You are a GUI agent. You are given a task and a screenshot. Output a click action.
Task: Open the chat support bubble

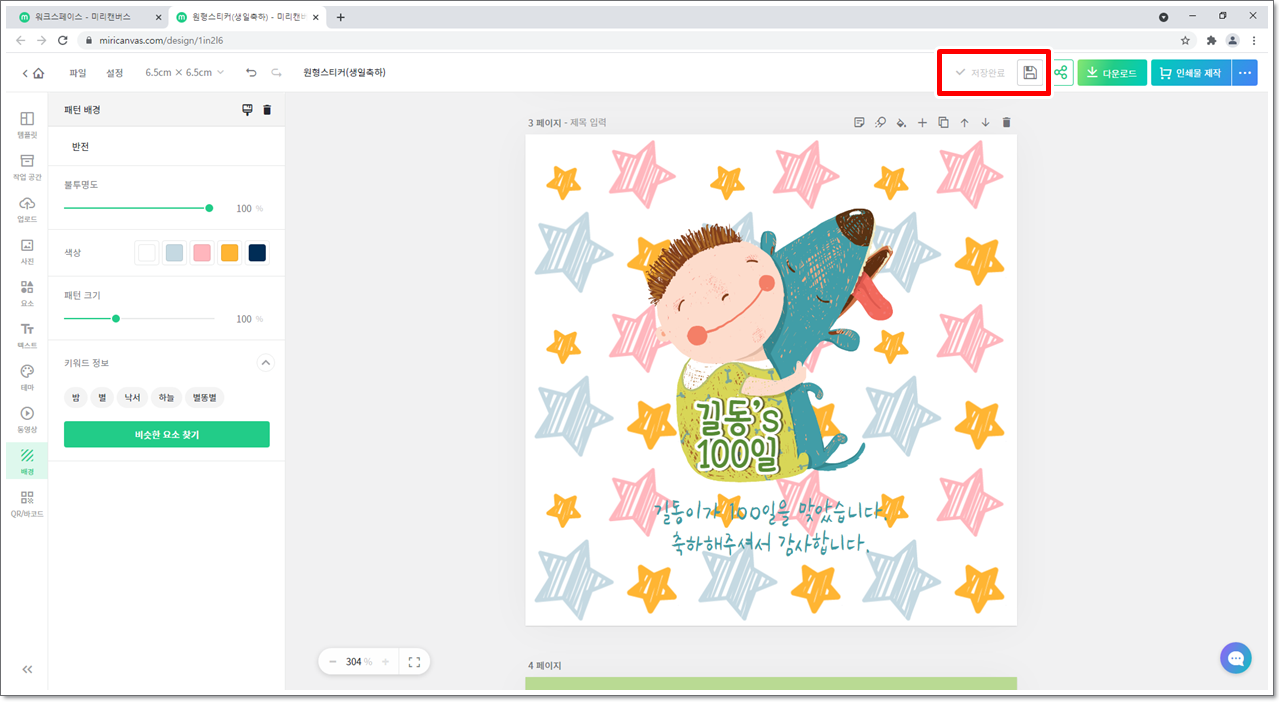(1236, 658)
